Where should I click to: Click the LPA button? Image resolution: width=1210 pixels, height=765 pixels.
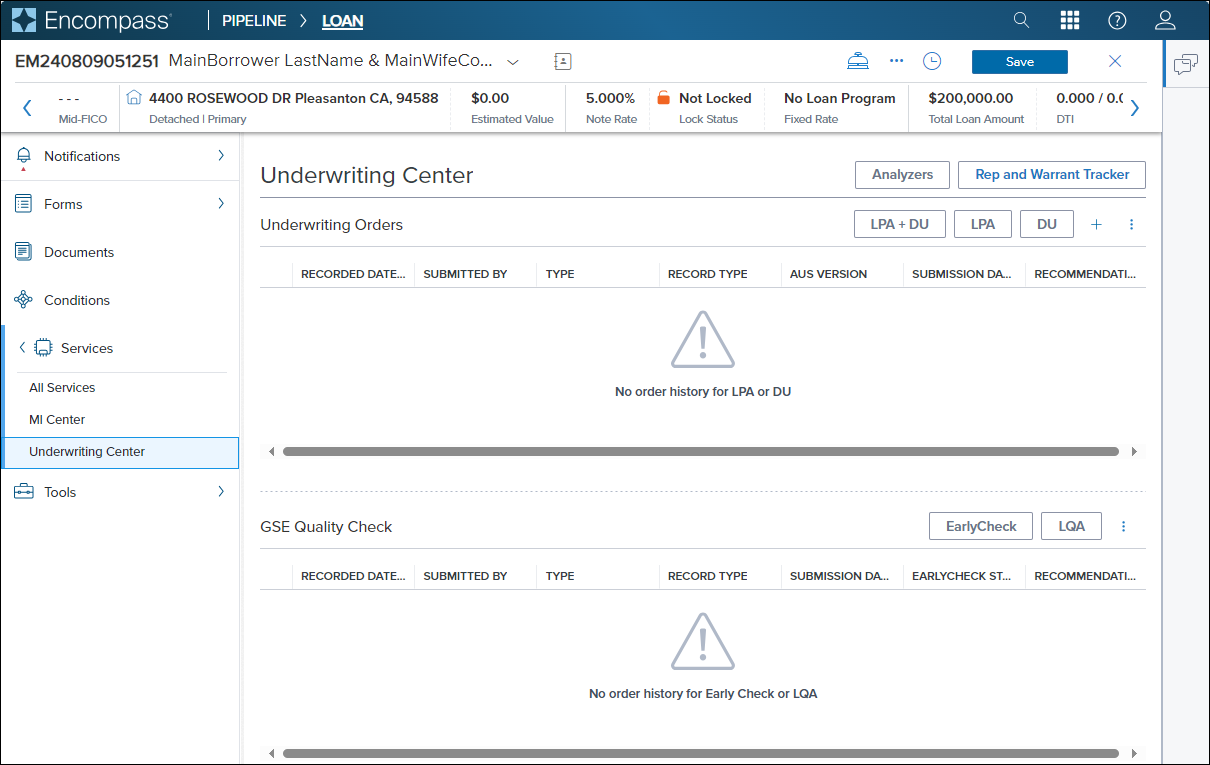[983, 224]
